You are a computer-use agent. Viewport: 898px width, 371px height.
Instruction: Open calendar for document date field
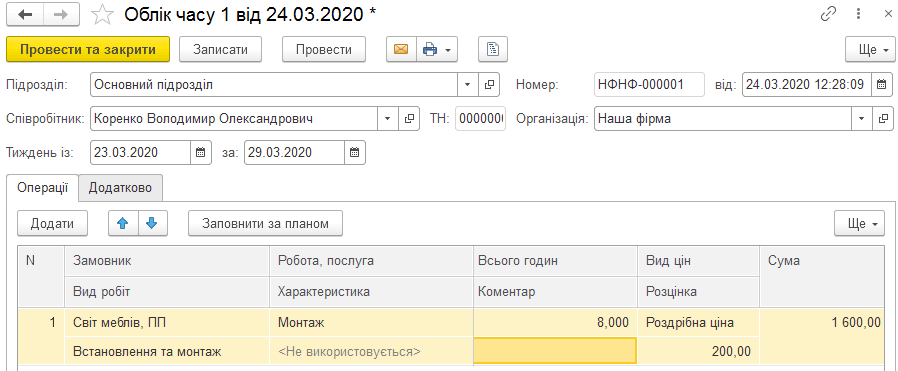tap(882, 85)
